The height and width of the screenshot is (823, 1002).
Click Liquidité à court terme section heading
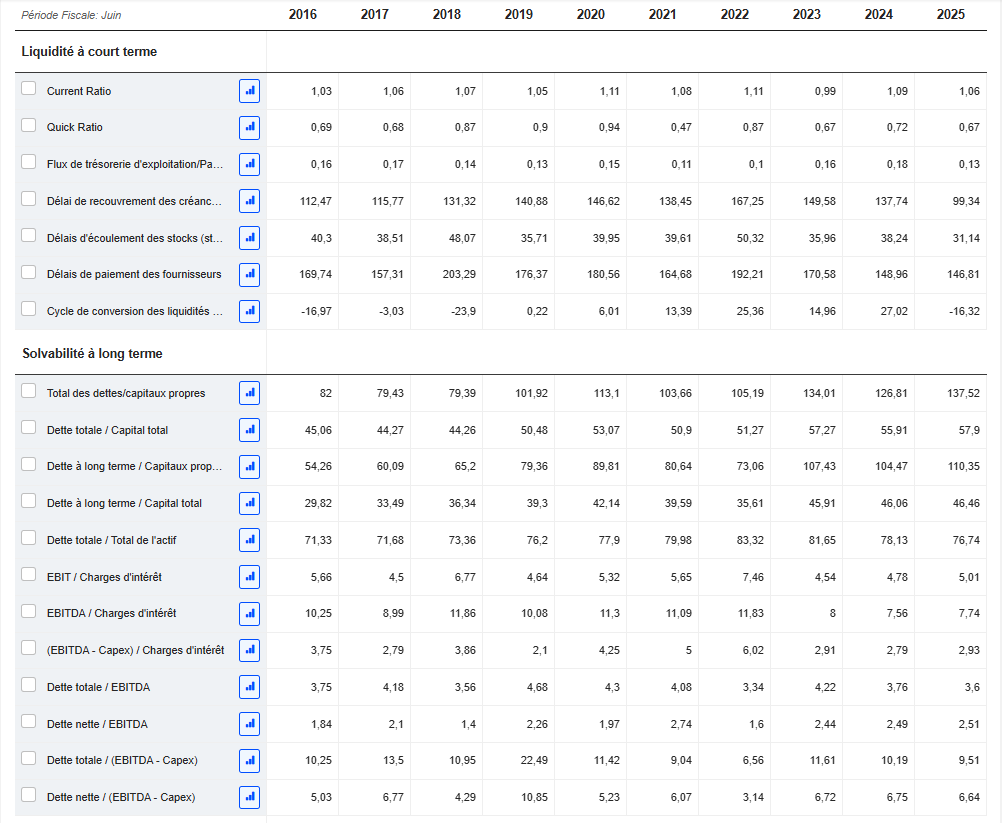point(89,52)
